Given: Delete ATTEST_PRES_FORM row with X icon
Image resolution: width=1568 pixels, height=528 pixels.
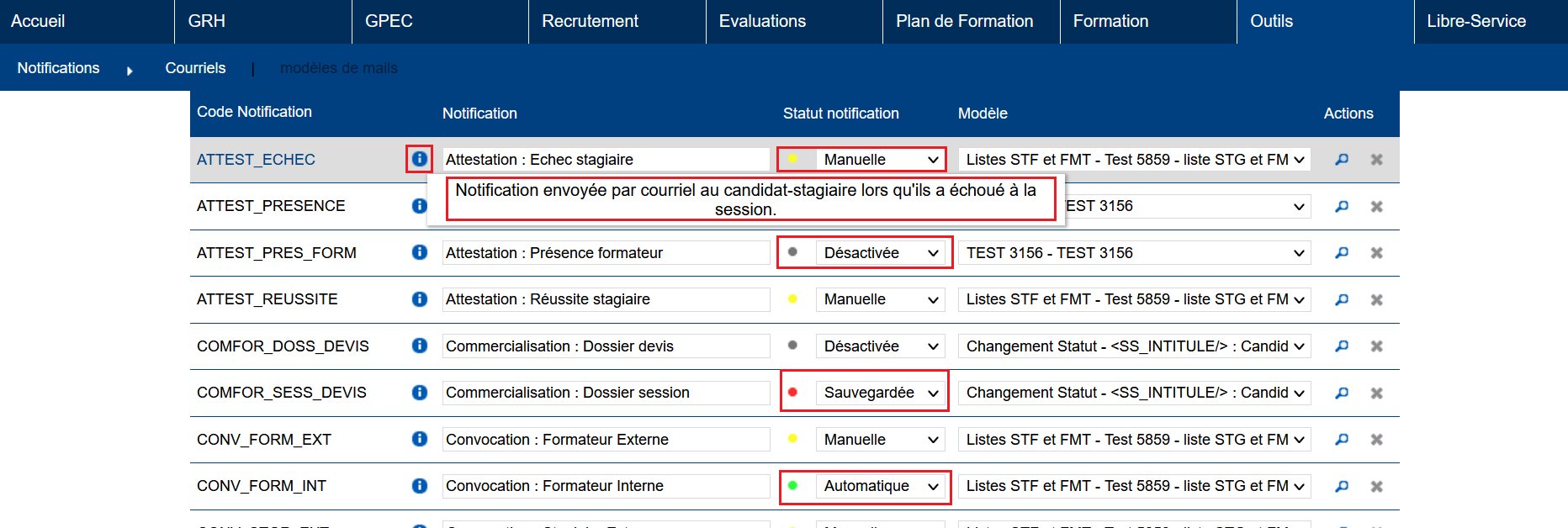Looking at the screenshot, I should pos(1376,253).
